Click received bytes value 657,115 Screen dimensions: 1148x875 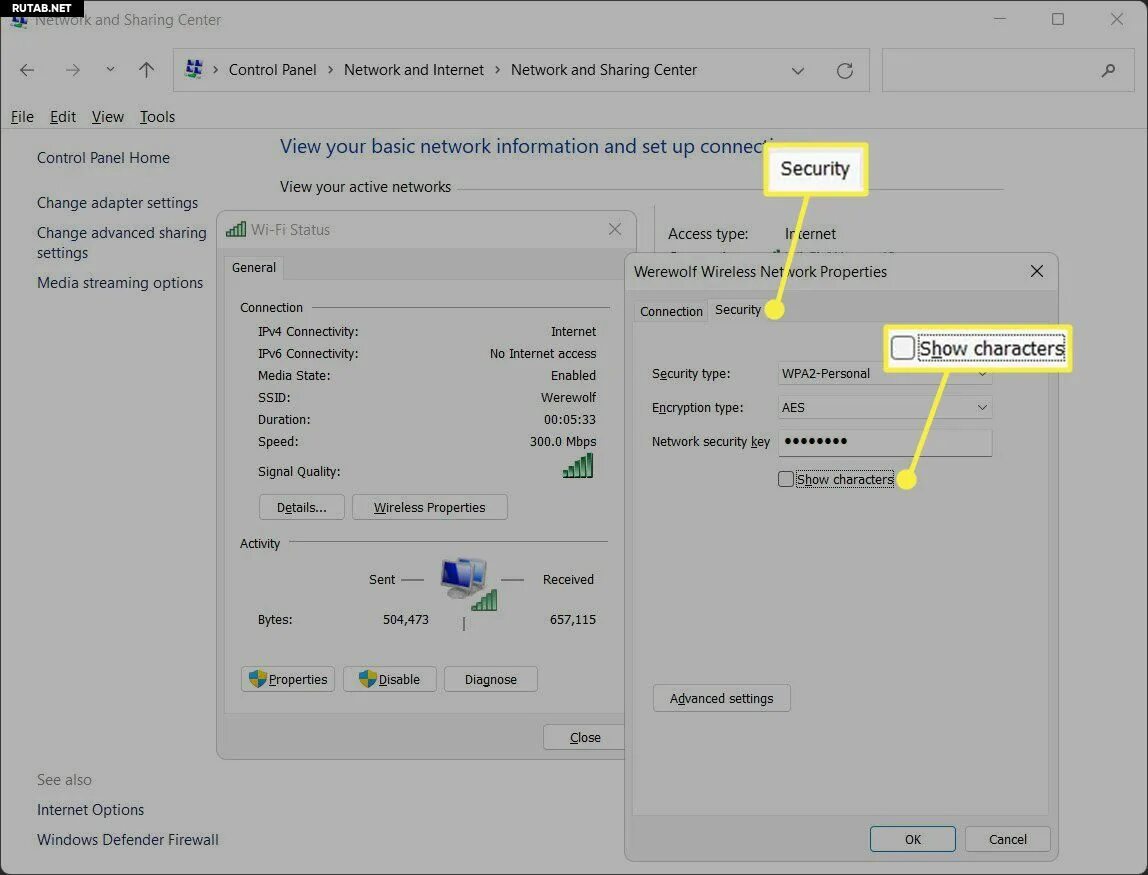573,619
